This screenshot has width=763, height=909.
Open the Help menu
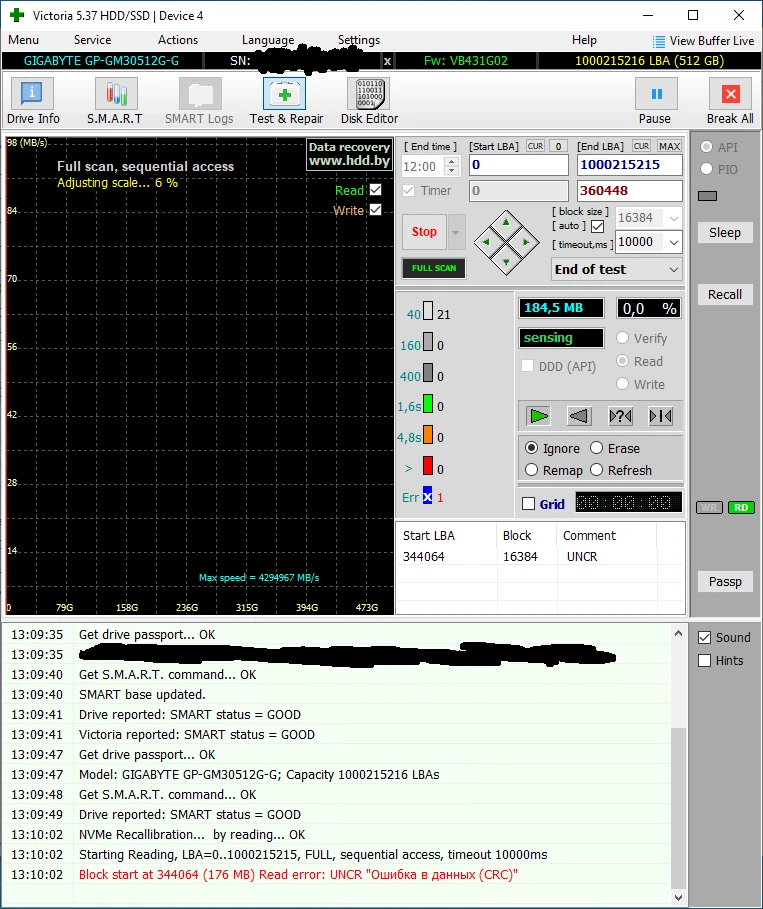pyautogui.click(x=584, y=40)
